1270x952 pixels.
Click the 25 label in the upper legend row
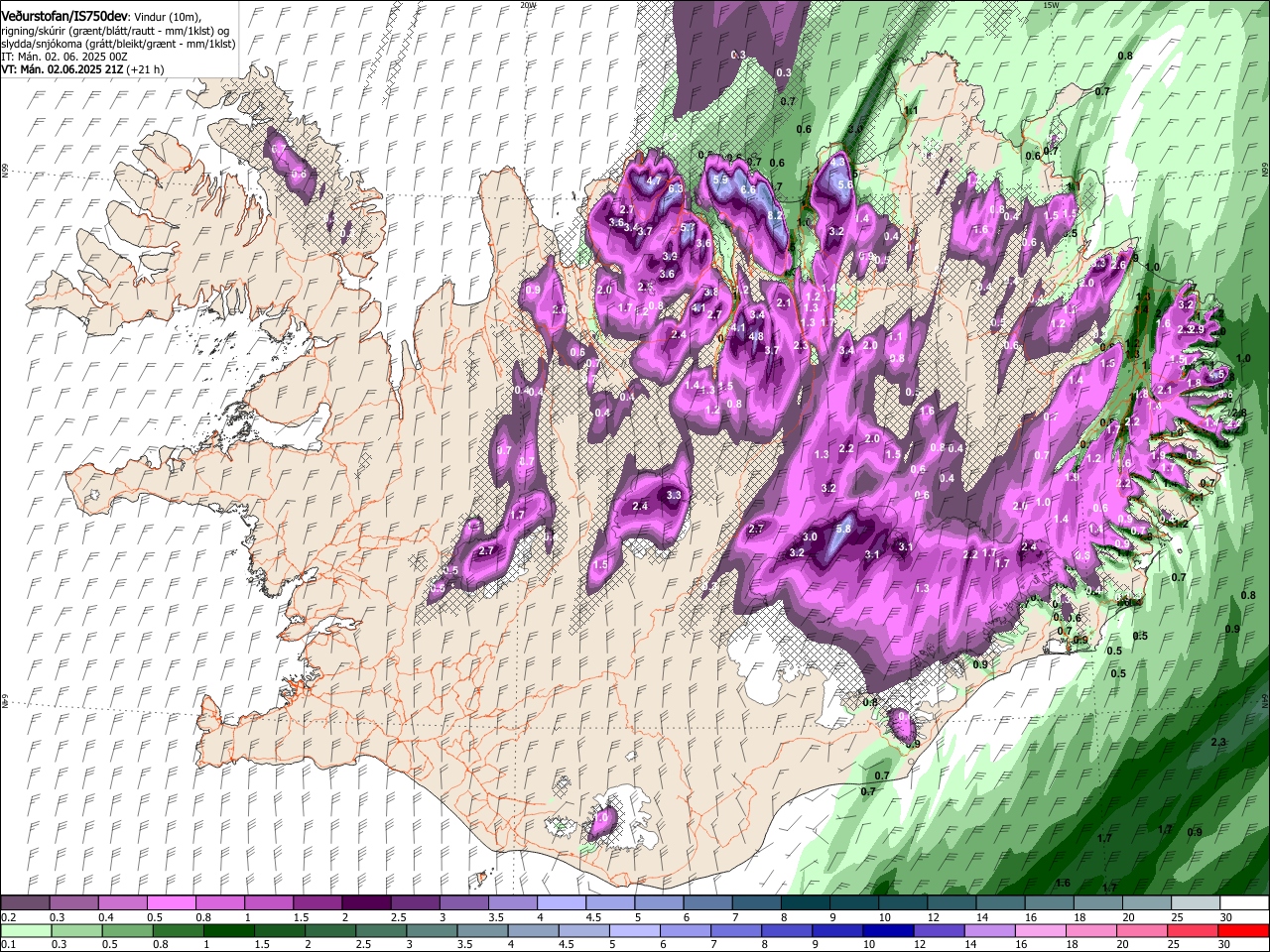coord(1178,917)
